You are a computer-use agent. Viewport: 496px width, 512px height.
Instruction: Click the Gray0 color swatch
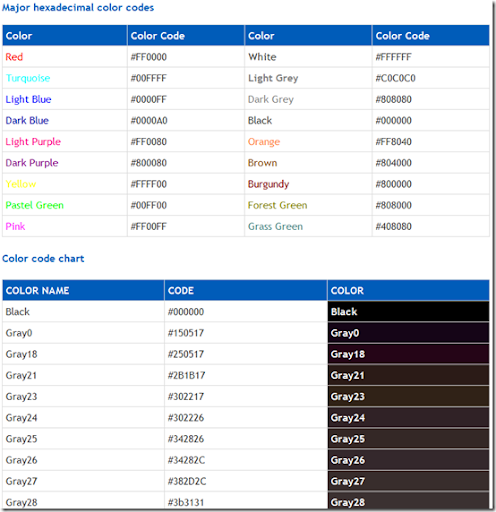[408, 333]
